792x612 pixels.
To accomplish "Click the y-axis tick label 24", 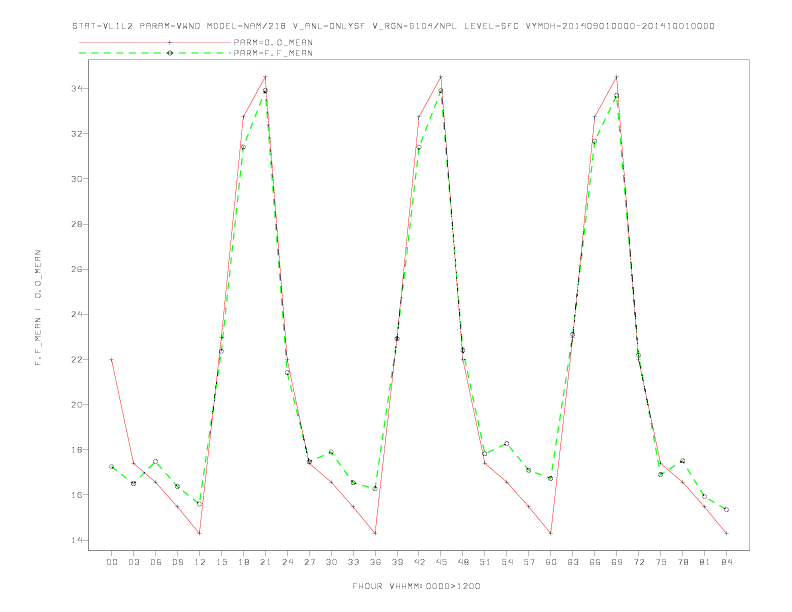I will coord(77,314).
